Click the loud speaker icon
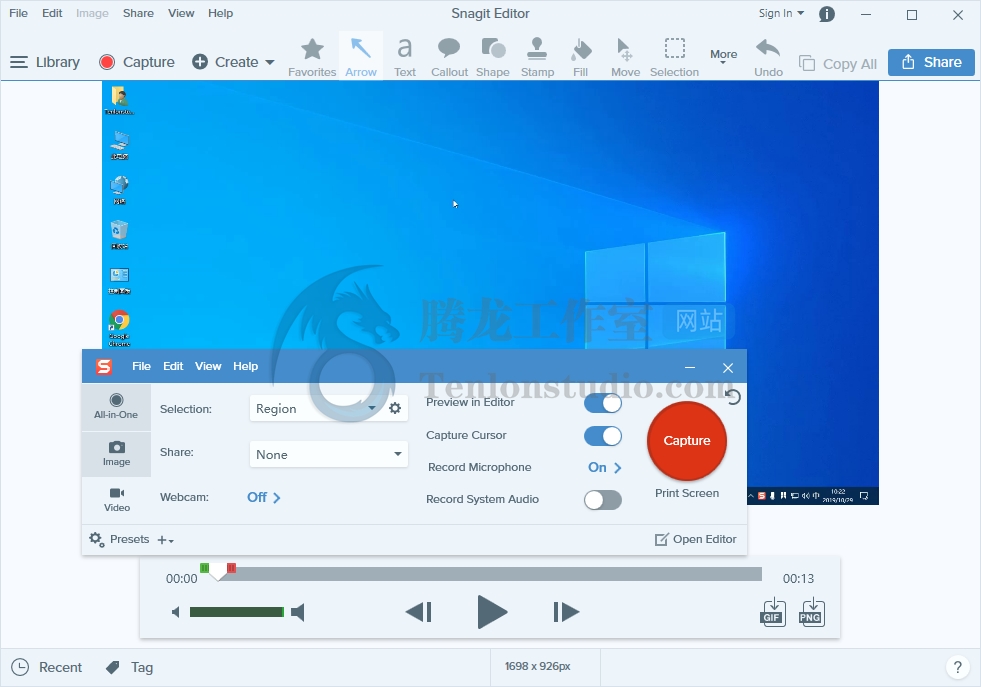The height and width of the screenshot is (687, 981). coord(298,612)
